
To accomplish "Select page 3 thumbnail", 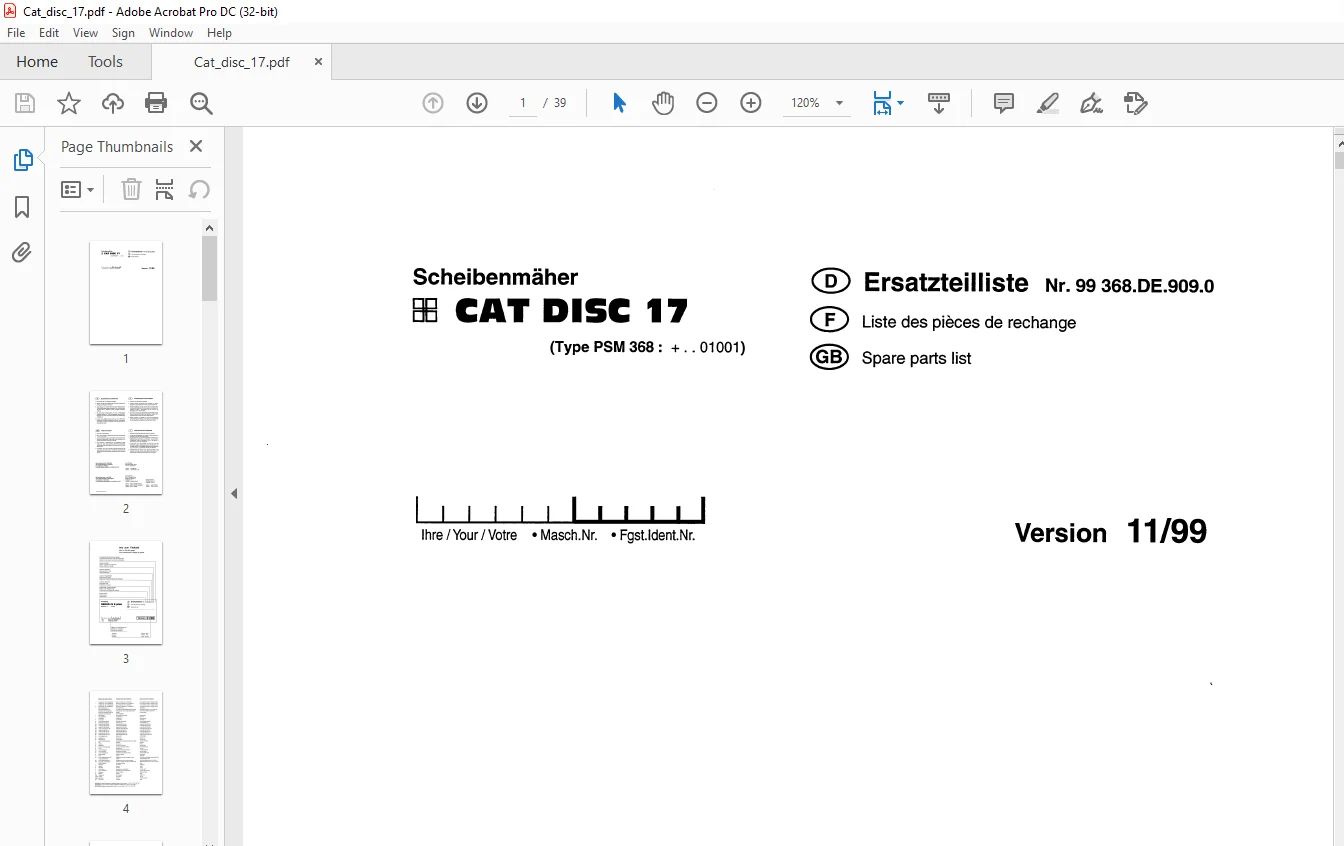I will 126,593.
